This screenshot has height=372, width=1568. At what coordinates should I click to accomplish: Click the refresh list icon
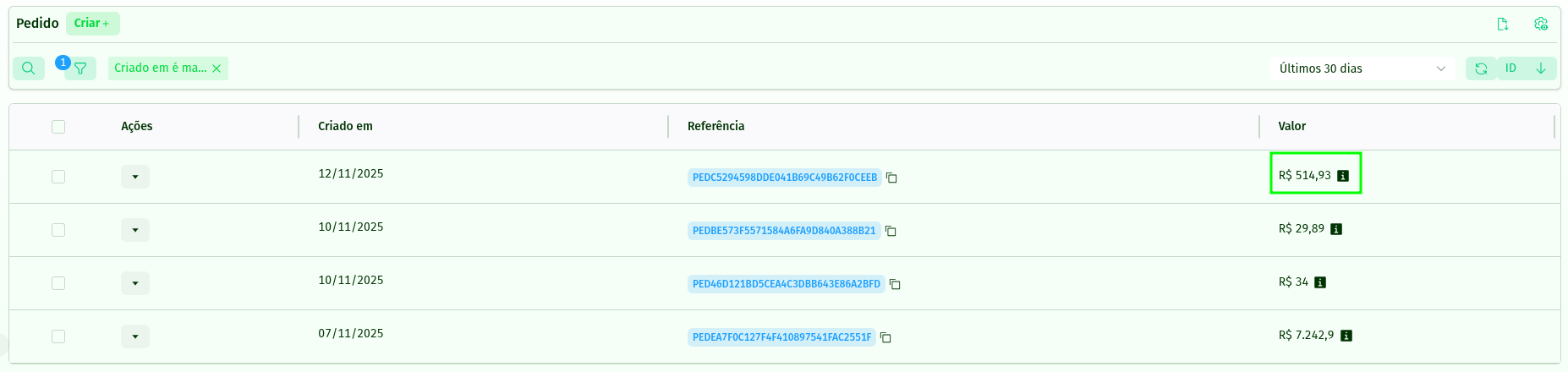click(1481, 68)
